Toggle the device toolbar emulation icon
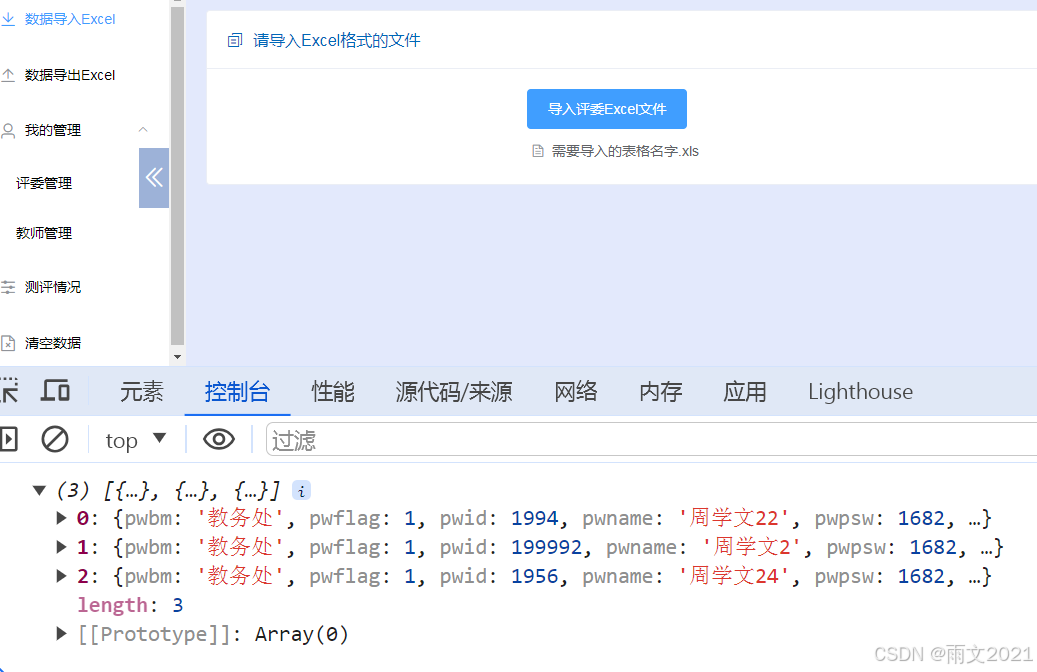Screen dimensions: 1037x672 (x=55, y=390)
